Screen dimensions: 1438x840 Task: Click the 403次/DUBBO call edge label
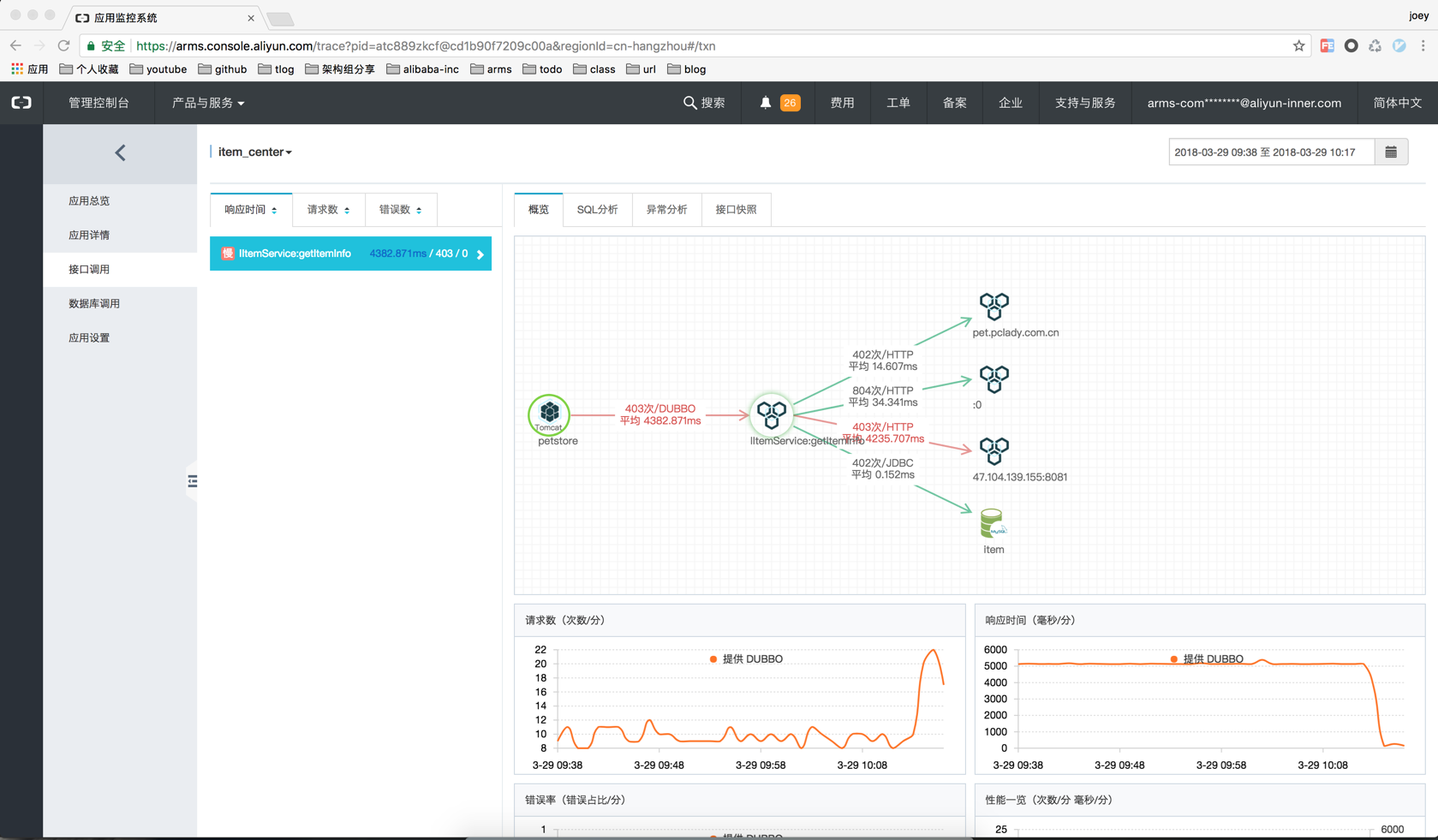pos(660,414)
